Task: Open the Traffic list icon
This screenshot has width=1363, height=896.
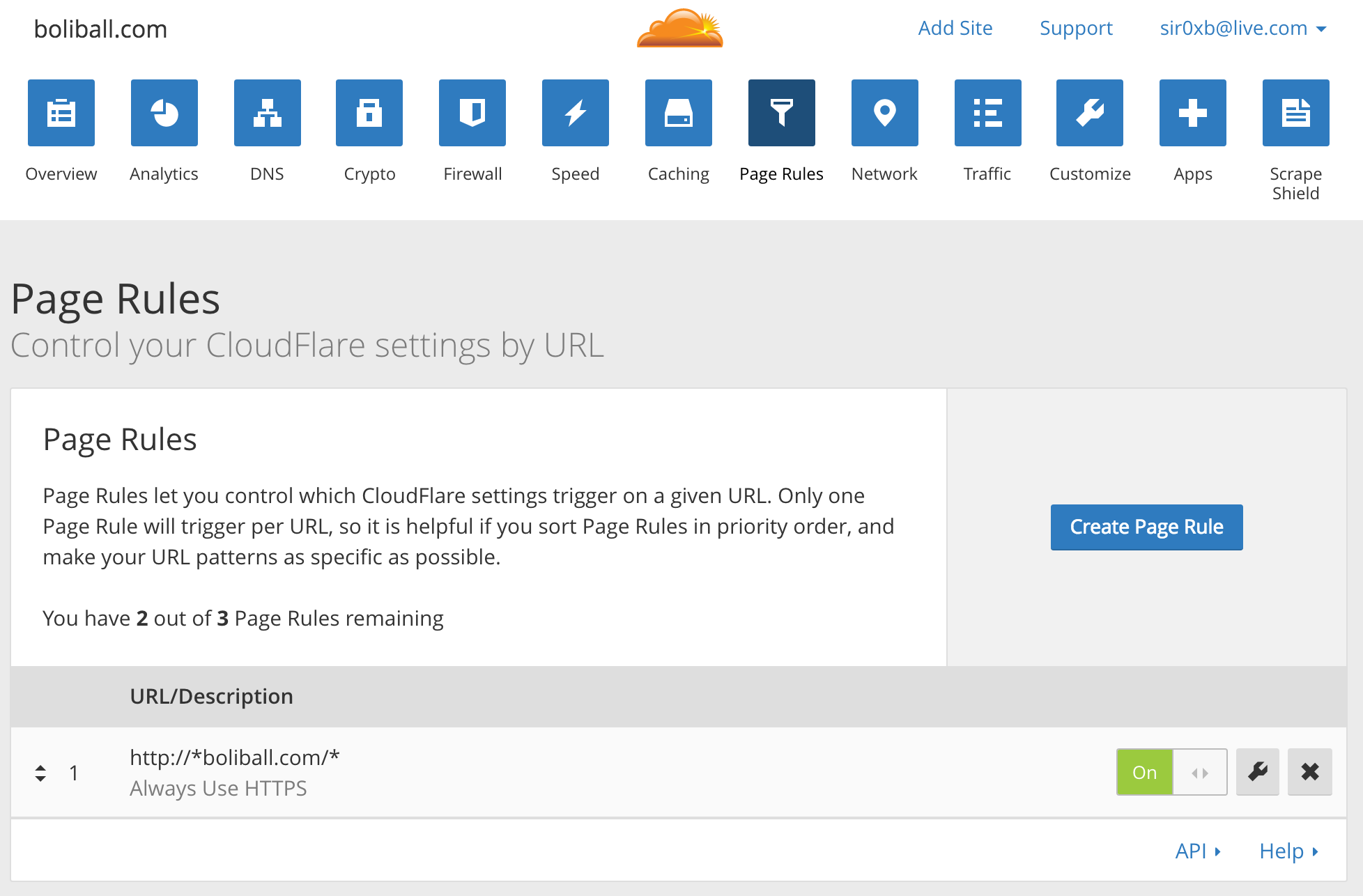Action: [988, 113]
